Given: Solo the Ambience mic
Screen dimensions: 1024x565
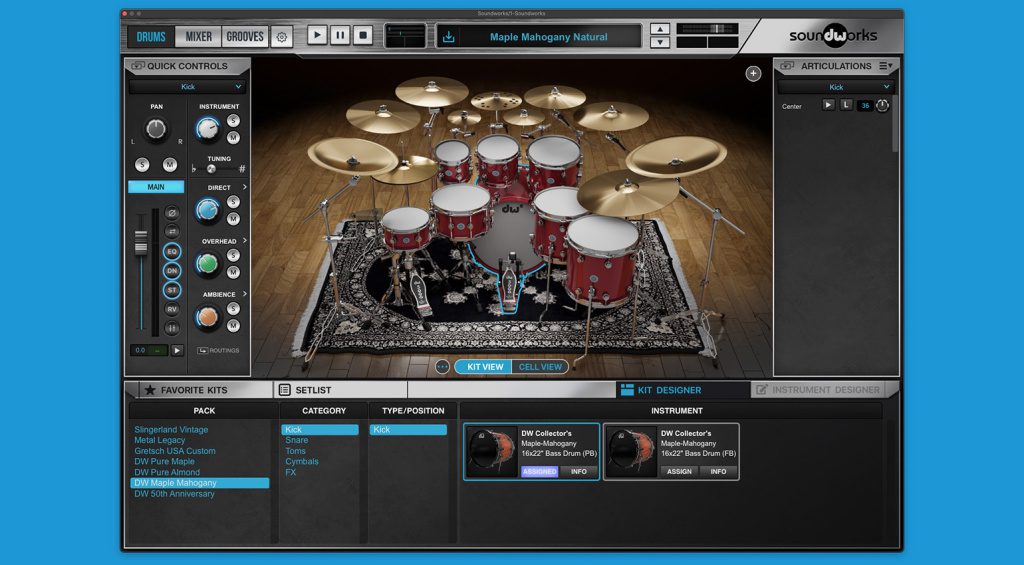Looking at the screenshot, I should pyautogui.click(x=233, y=309).
